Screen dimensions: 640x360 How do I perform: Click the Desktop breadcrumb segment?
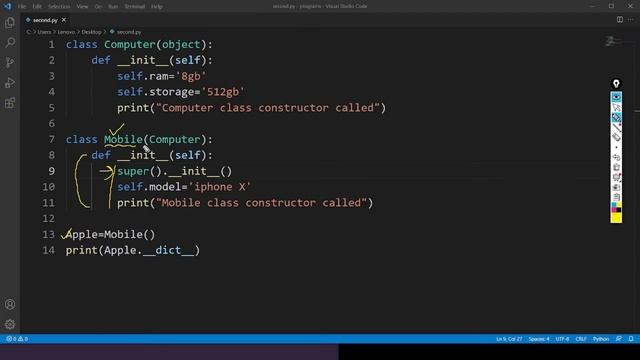(x=91, y=32)
